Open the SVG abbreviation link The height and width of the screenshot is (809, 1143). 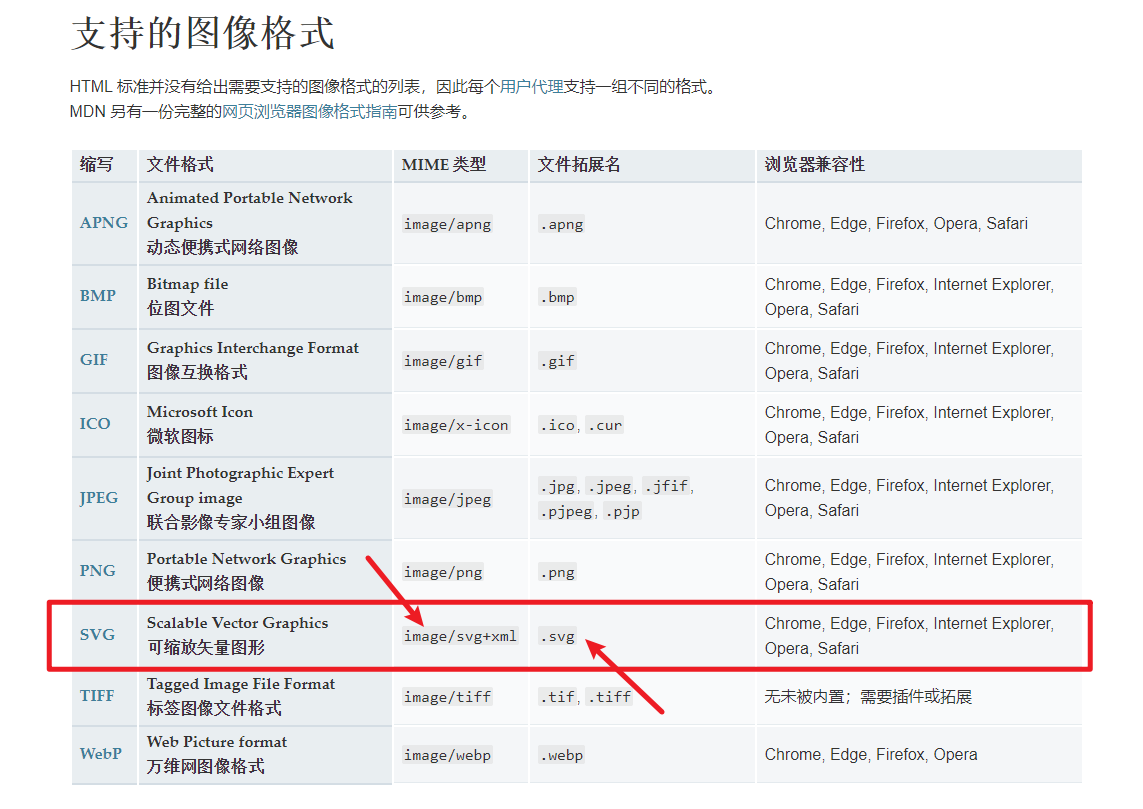coord(97,635)
